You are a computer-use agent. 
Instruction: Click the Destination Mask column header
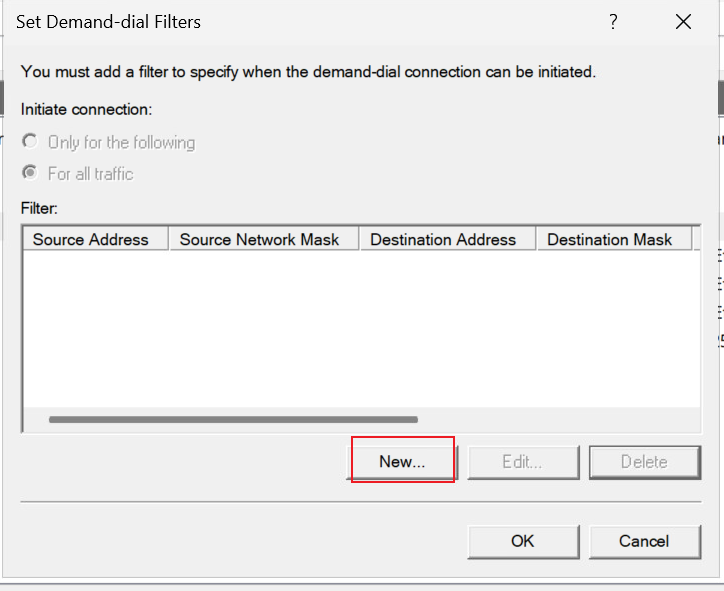614,239
